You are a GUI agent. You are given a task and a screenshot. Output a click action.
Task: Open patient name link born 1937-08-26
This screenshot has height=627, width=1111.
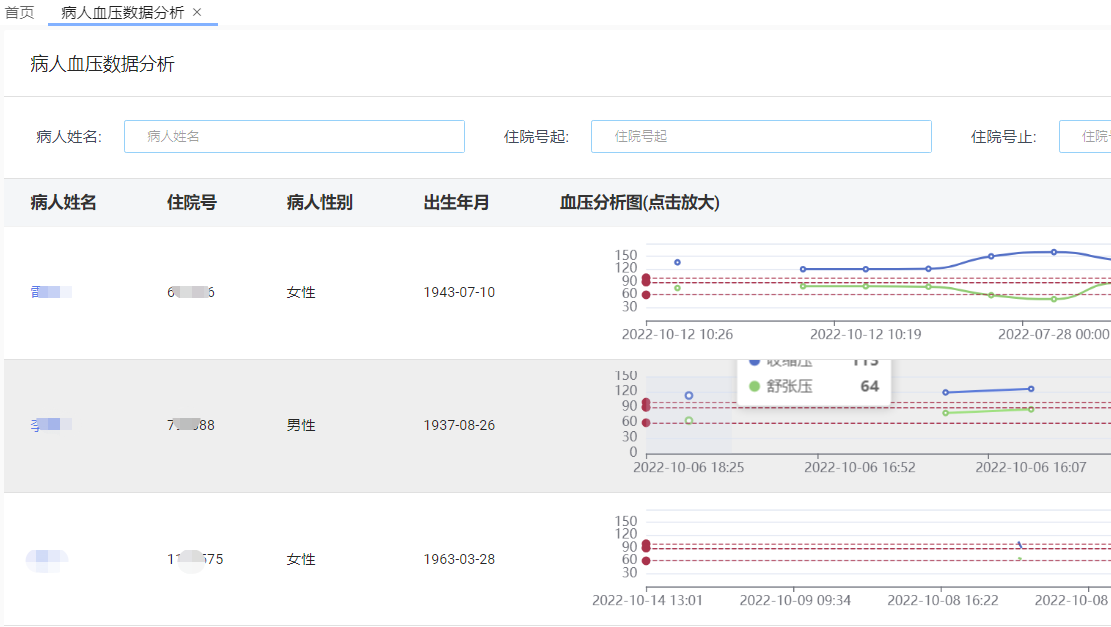[x=50, y=425]
